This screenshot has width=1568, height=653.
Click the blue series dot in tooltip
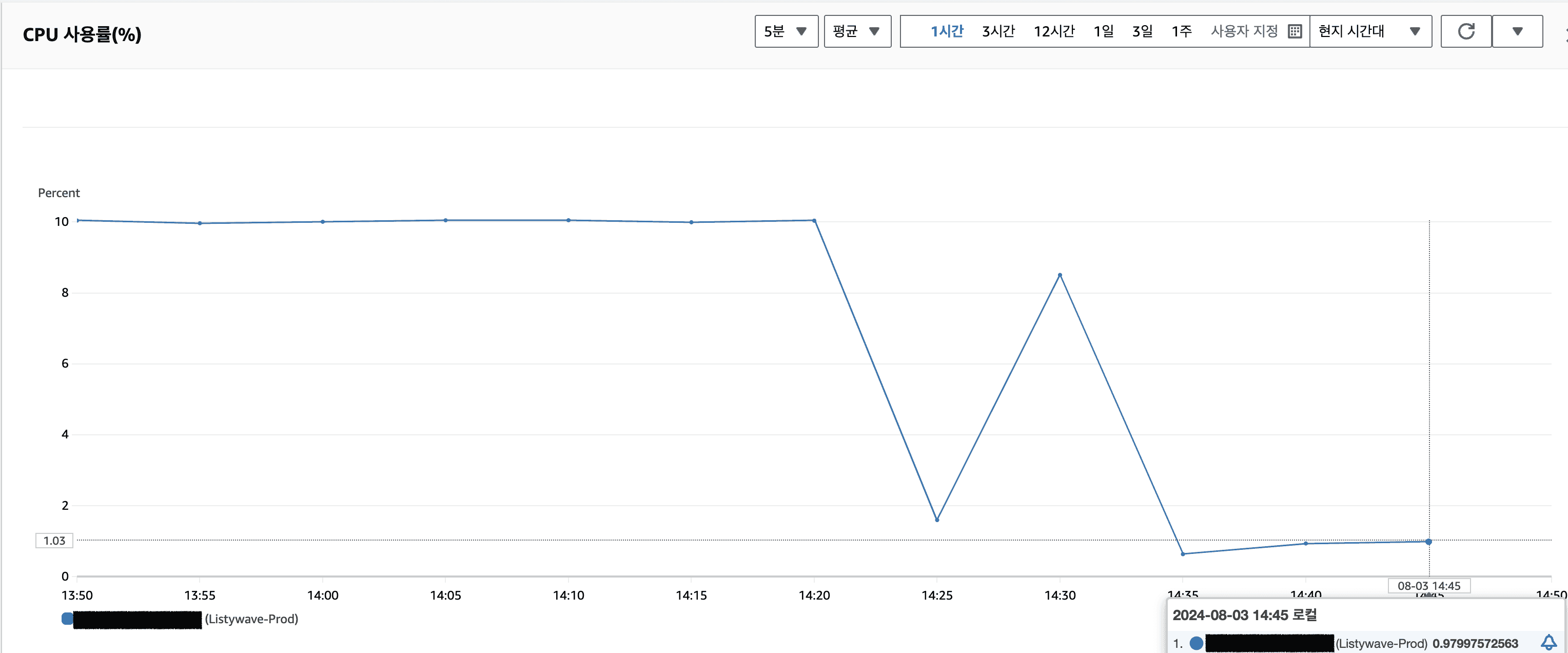[x=1196, y=643]
